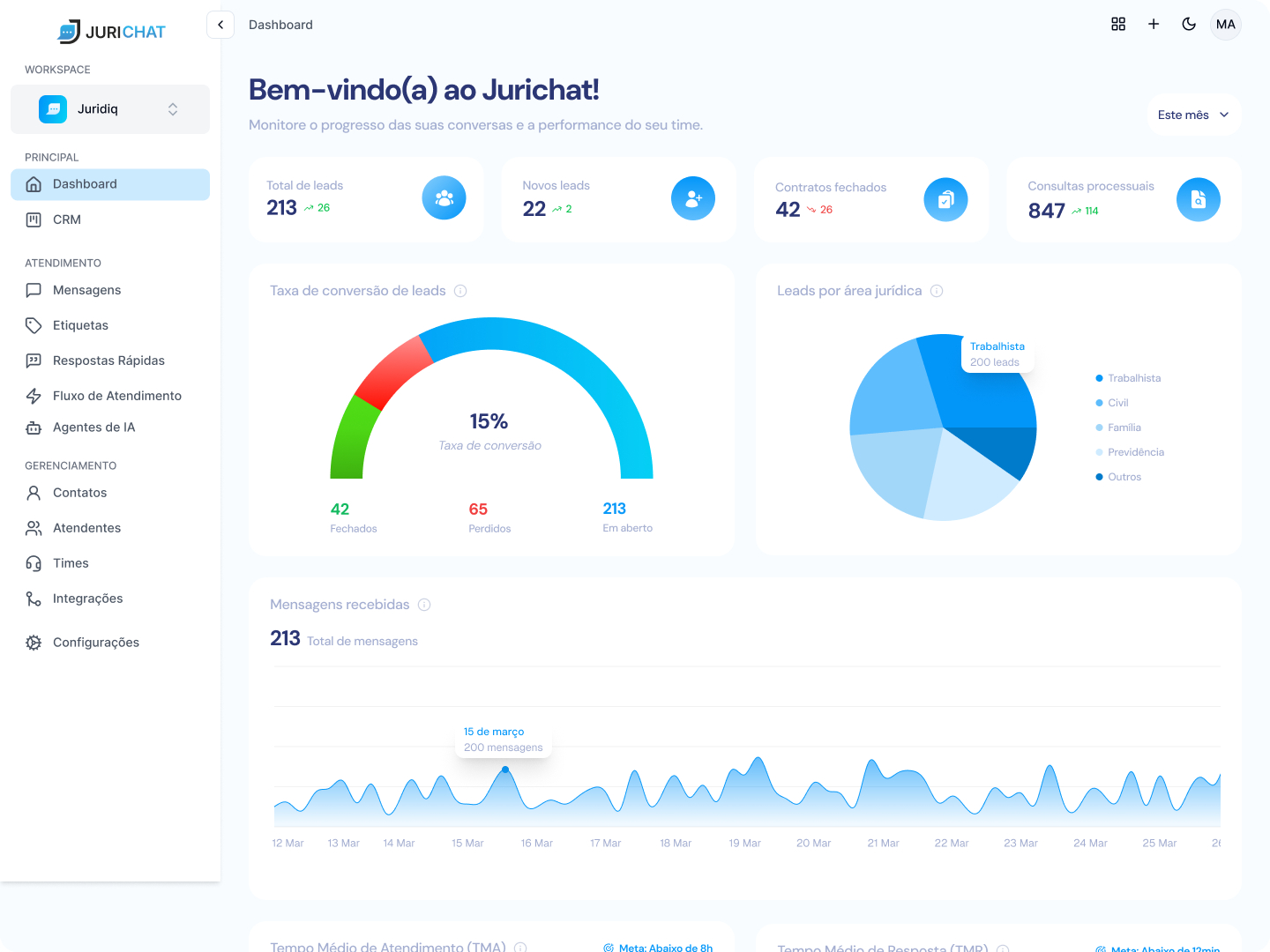Click info icon beside Taxa de conversão de leads
Viewport: 1270px width, 952px height.
(460, 291)
